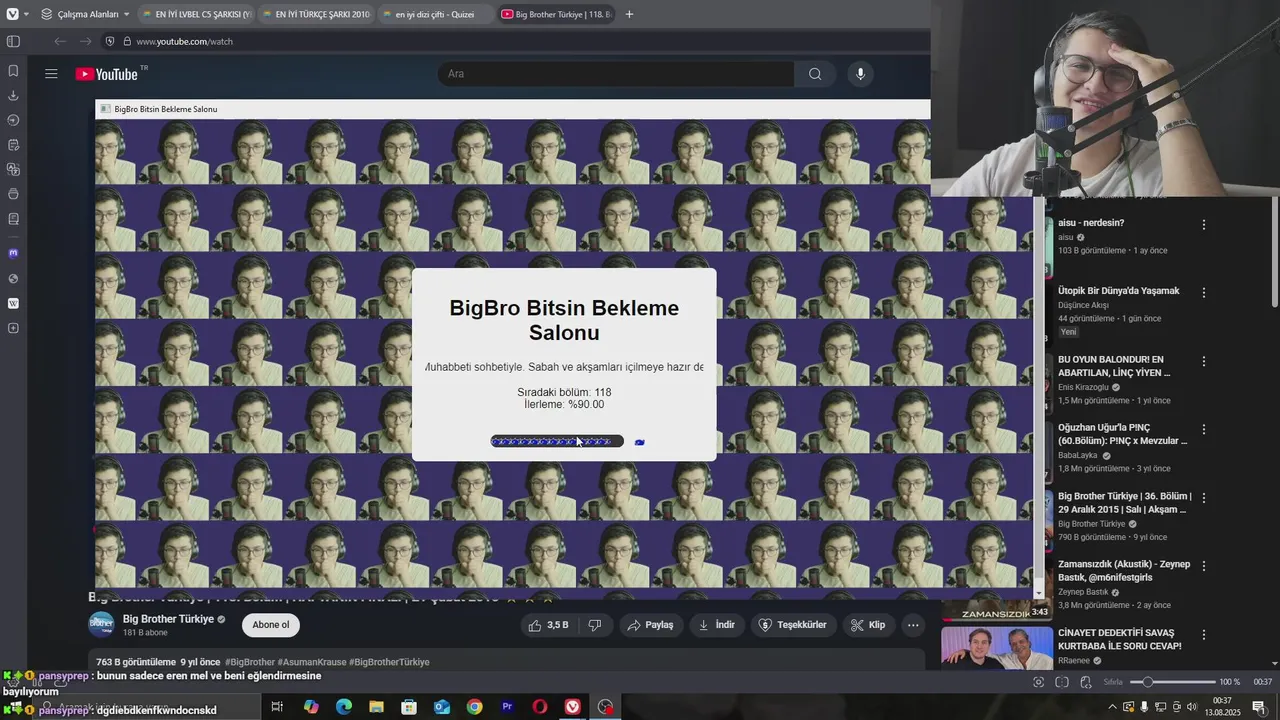Click the YouTube Ara search field
The width and height of the screenshot is (1280, 720).
616,74
